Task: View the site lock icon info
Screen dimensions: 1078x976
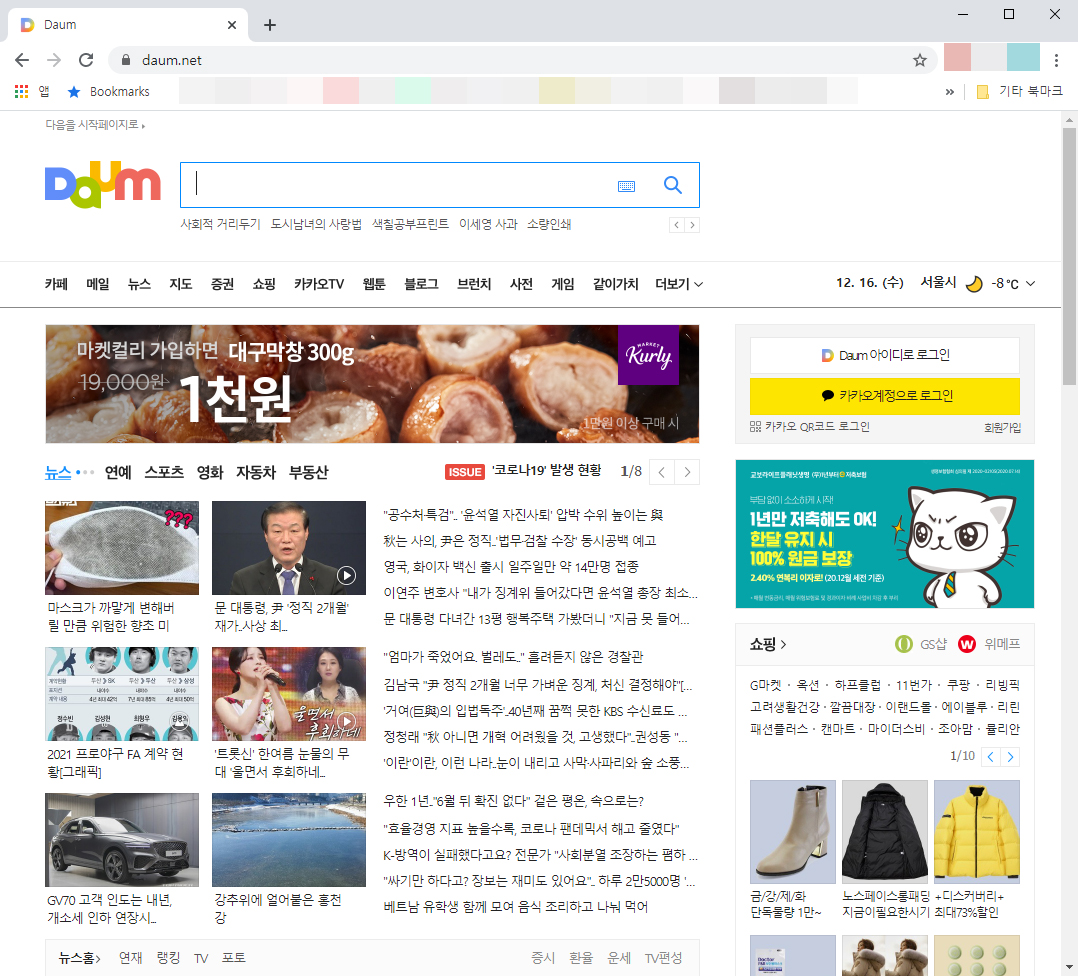Action: (126, 60)
